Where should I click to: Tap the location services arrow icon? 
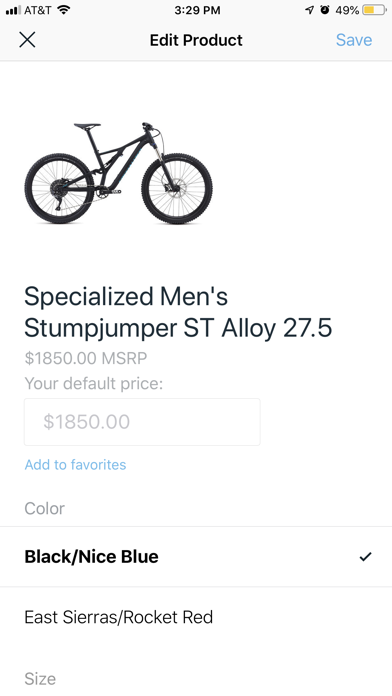[309, 10]
